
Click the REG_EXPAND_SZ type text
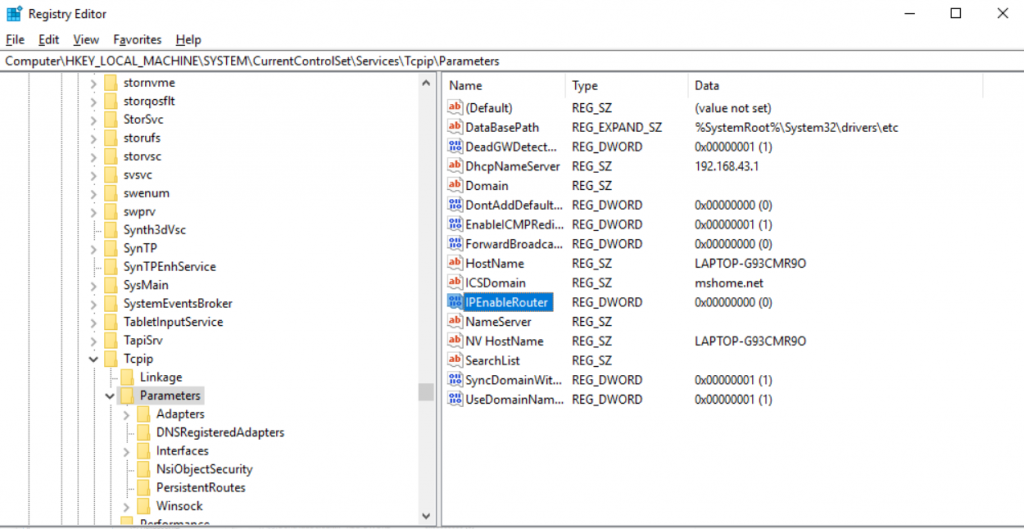pos(616,127)
